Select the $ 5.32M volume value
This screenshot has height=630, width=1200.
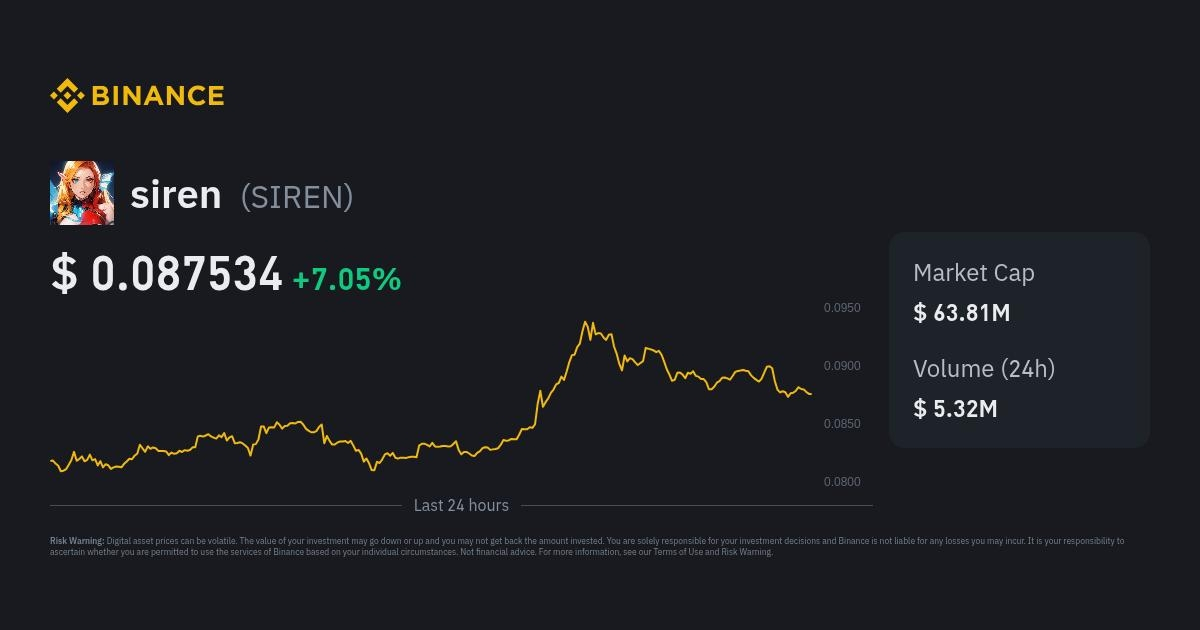click(955, 409)
